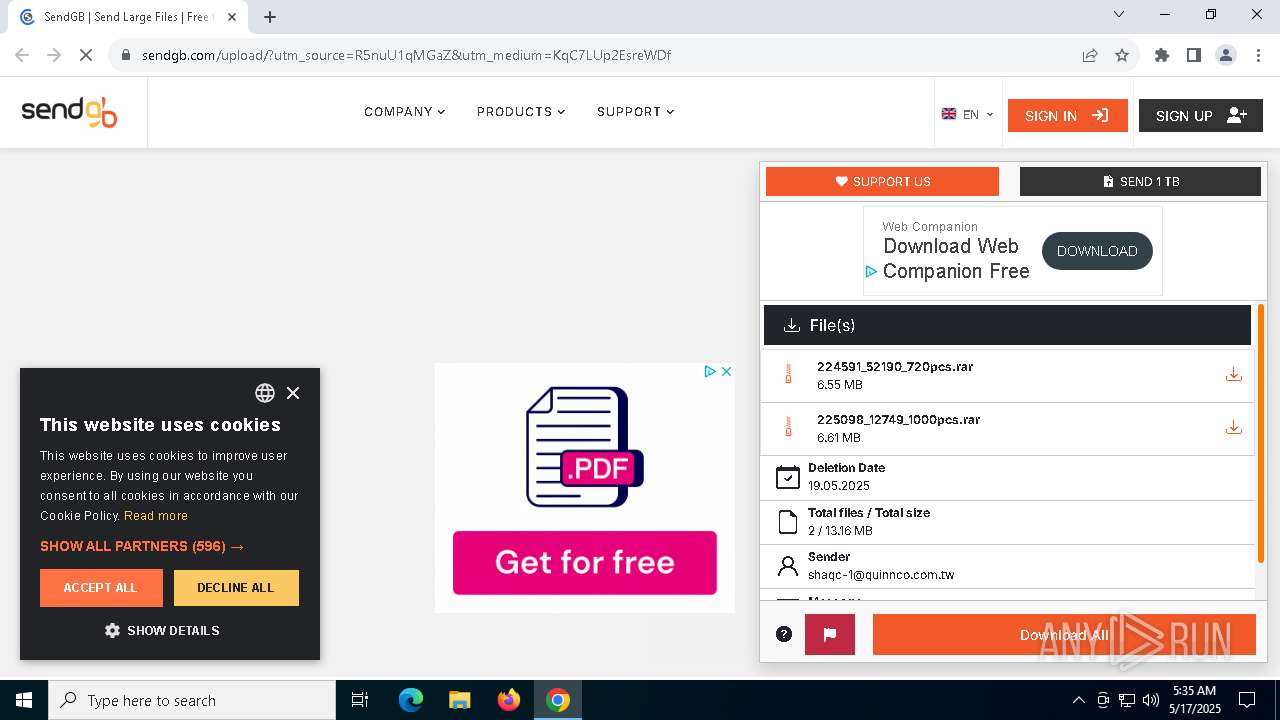Open the notification center
Viewport: 1280px width, 720px height.
pos(1247,700)
